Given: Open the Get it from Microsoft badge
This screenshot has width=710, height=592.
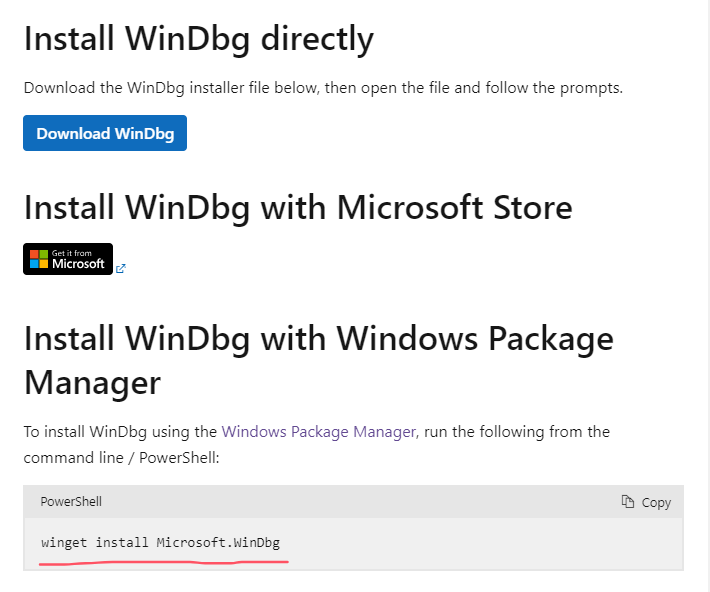Looking at the screenshot, I should (x=68, y=259).
